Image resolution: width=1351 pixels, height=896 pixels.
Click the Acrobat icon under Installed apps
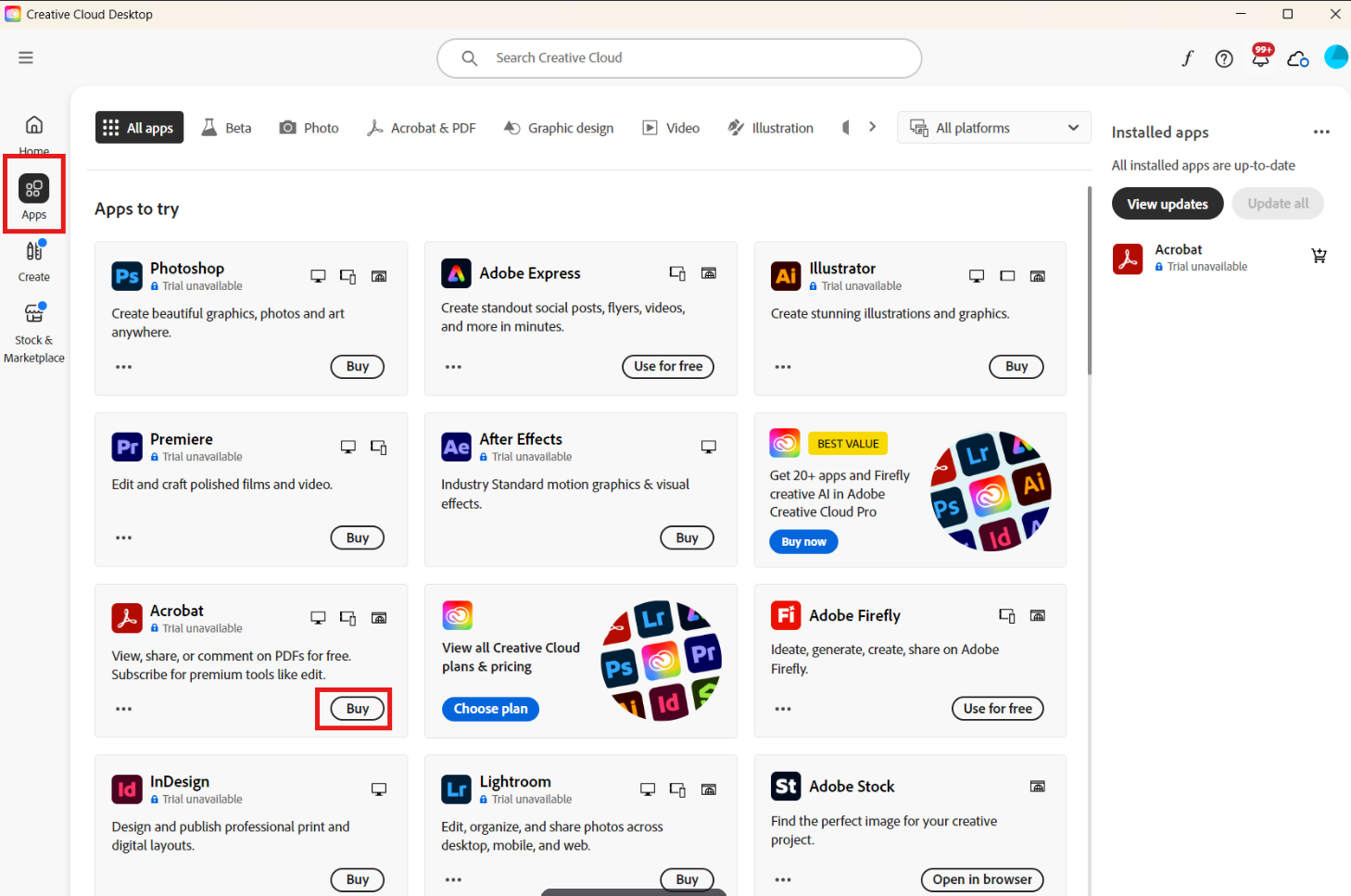click(1128, 259)
